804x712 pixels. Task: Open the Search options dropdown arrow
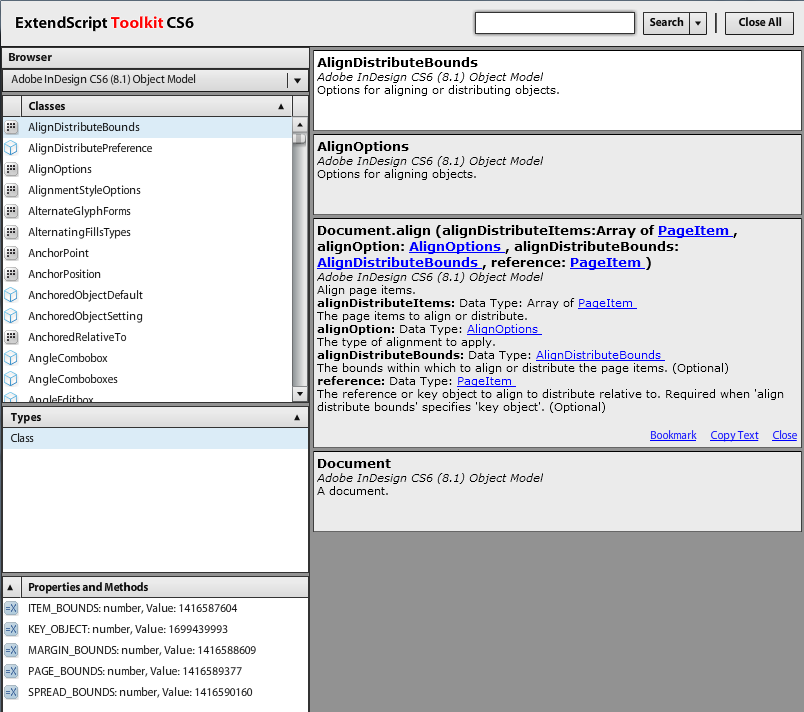[x=698, y=23]
